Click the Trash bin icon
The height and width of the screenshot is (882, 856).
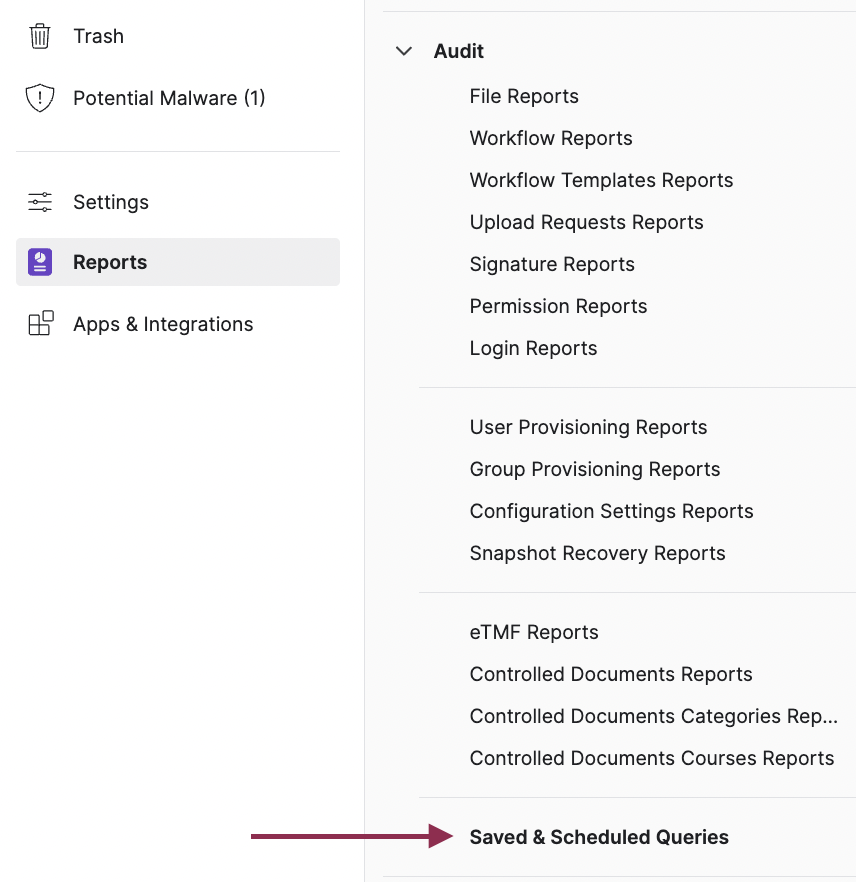[x=40, y=36]
